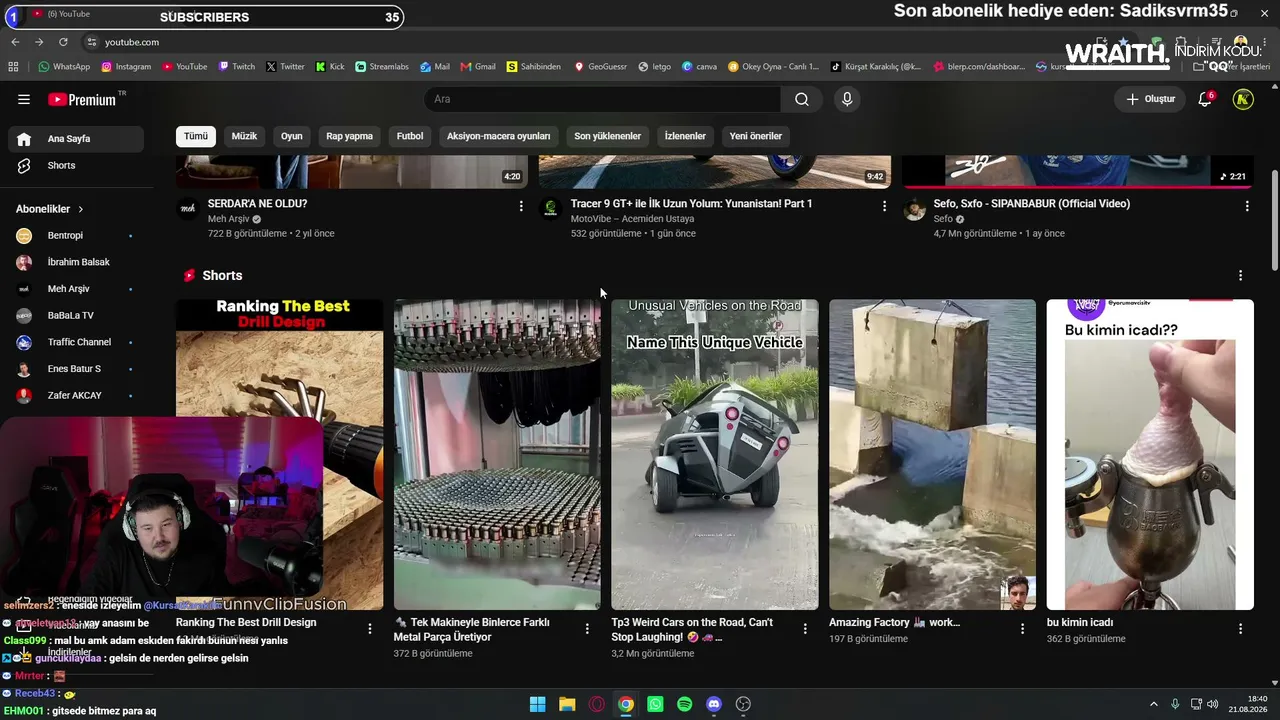Click the Sefo channel avatar beside SIPANBABUR video
This screenshot has height=720, width=1280.
click(914, 210)
